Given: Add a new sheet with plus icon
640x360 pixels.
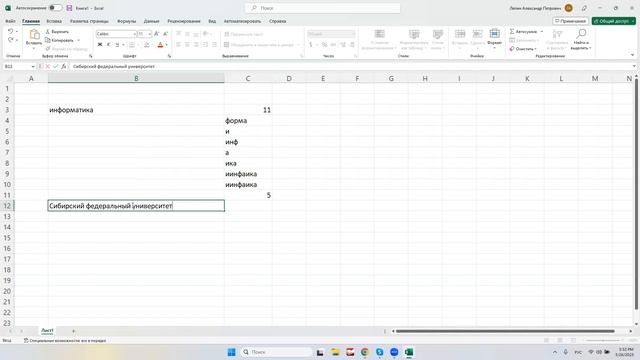Looking at the screenshot, I should coord(73,331).
